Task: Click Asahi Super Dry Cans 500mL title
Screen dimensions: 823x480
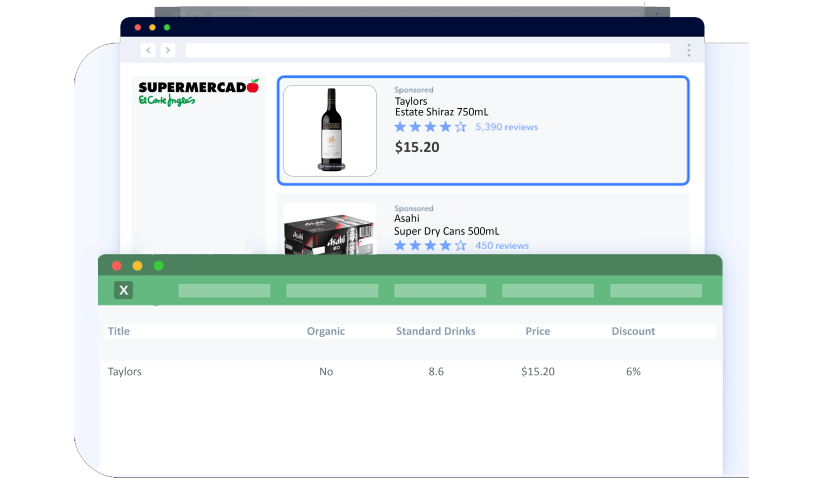Action: (x=447, y=225)
